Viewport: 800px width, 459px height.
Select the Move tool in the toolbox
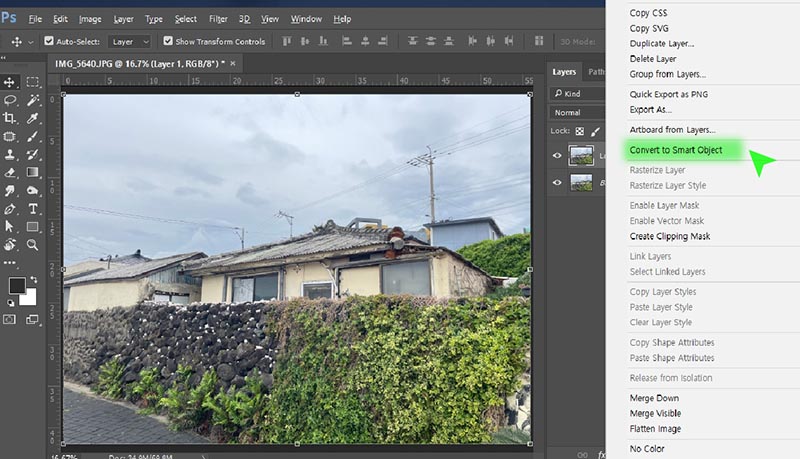point(9,82)
